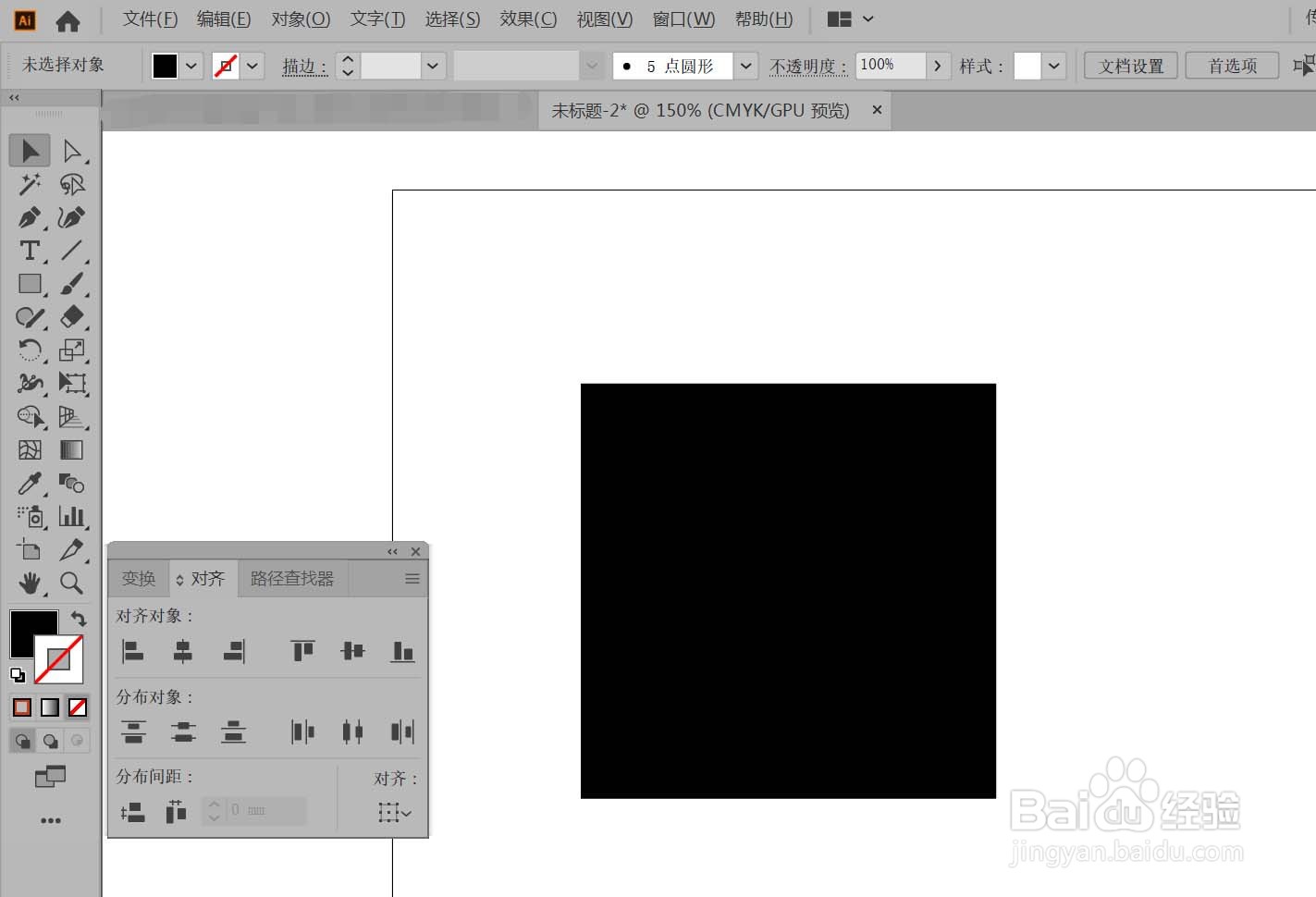Image resolution: width=1316 pixels, height=897 pixels.
Task: Select the Rotate tool
Action: 30,350
